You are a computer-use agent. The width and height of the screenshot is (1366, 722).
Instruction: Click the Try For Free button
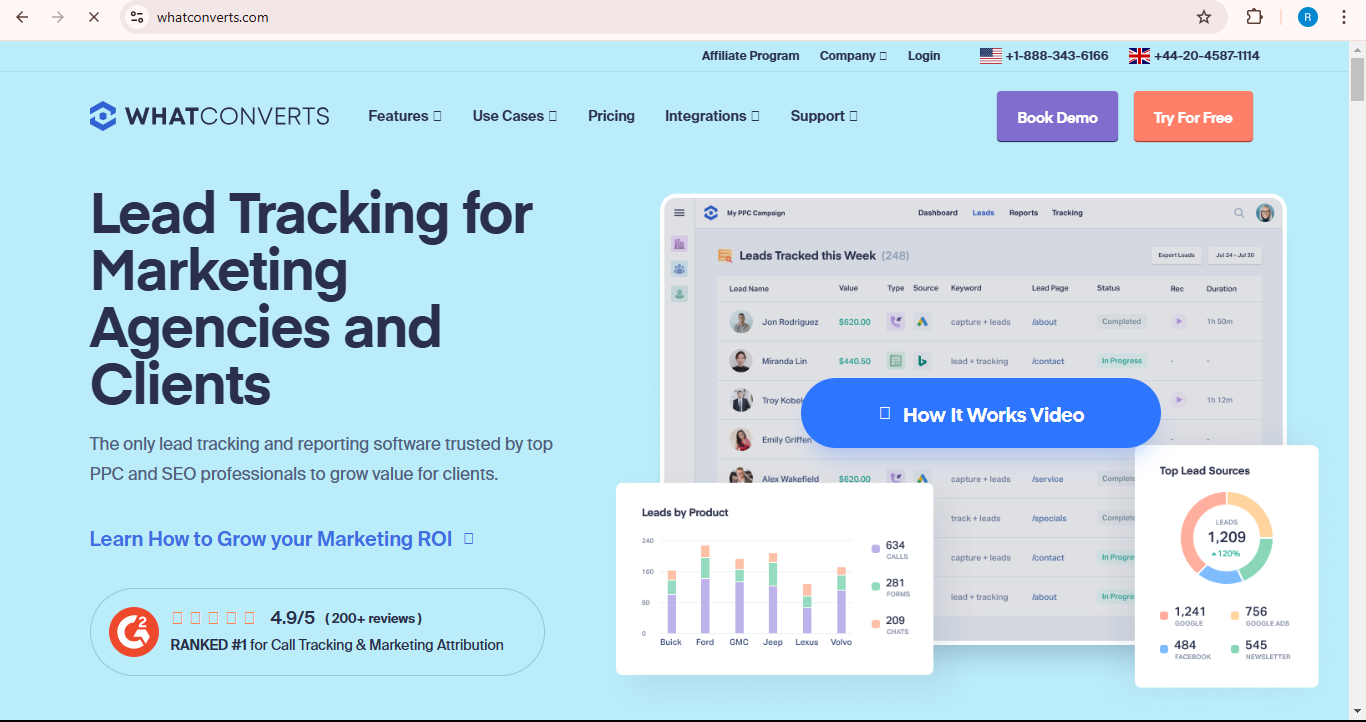point(1192,117)
